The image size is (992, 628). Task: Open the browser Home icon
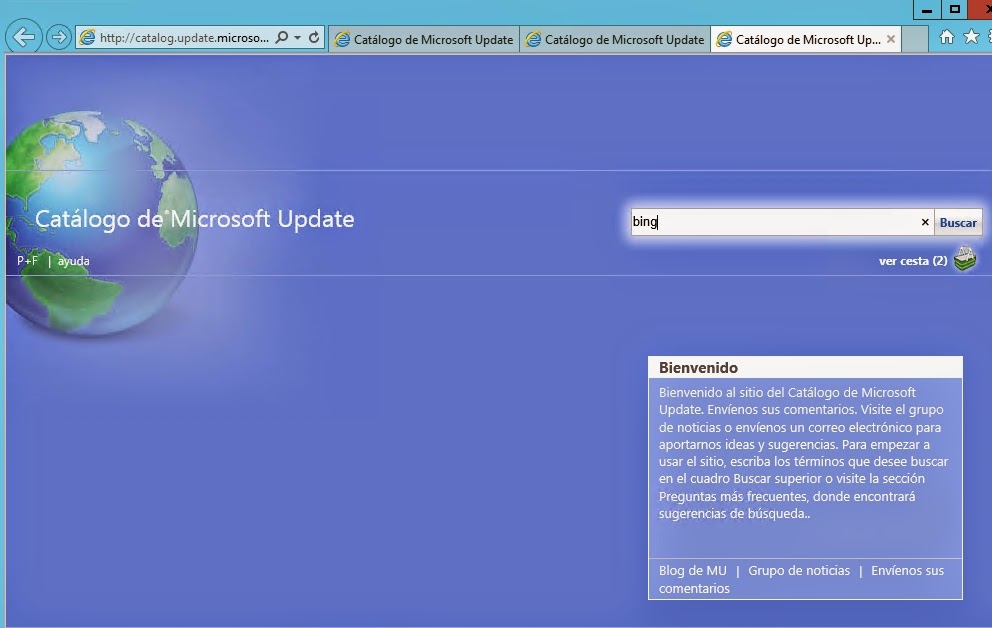(x=946, y=37)
